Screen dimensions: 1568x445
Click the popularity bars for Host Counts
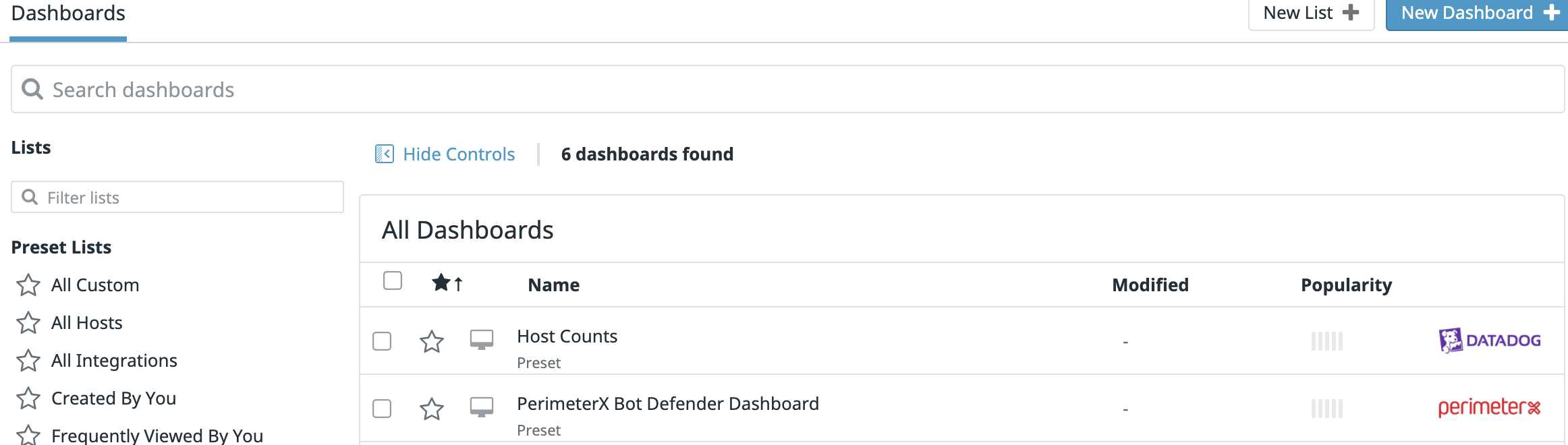tap(1325, 341)
